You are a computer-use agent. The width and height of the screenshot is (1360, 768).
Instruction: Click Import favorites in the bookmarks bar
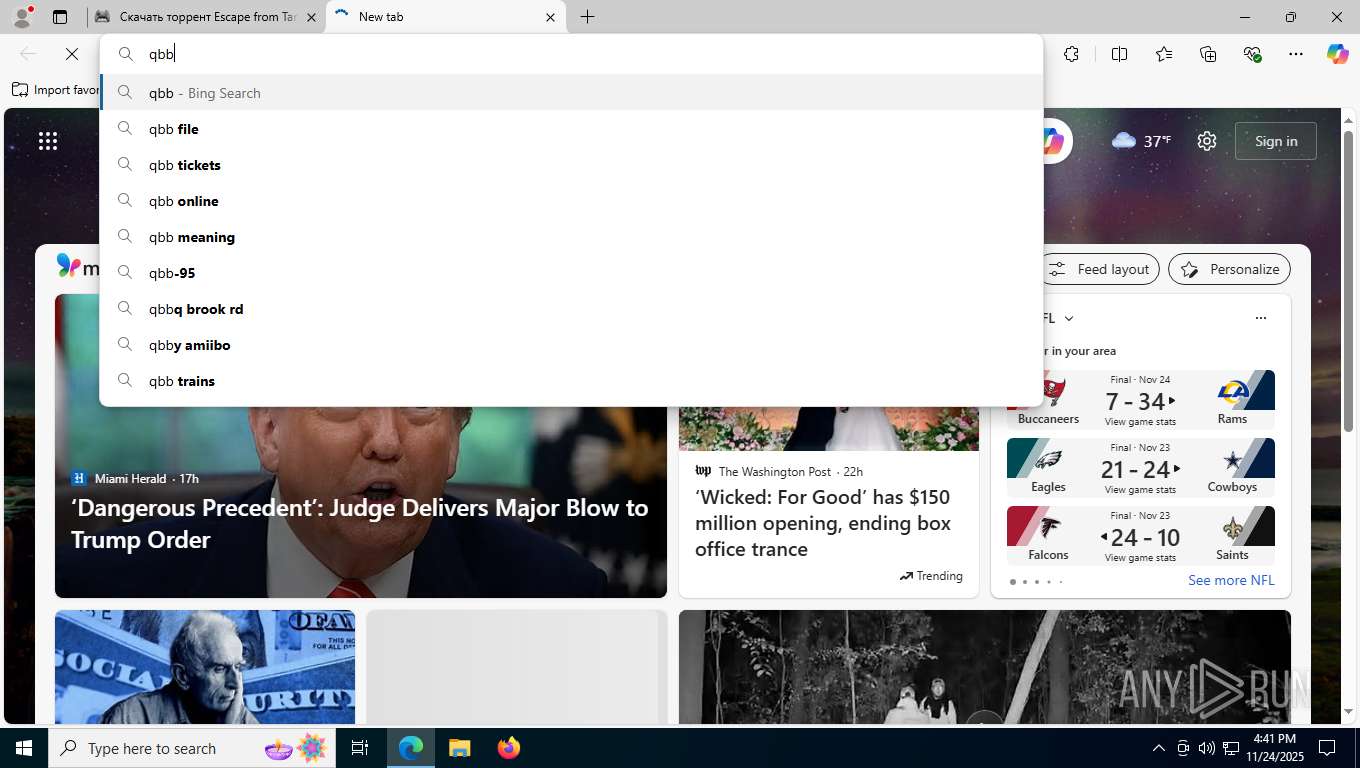click(56, 90)
